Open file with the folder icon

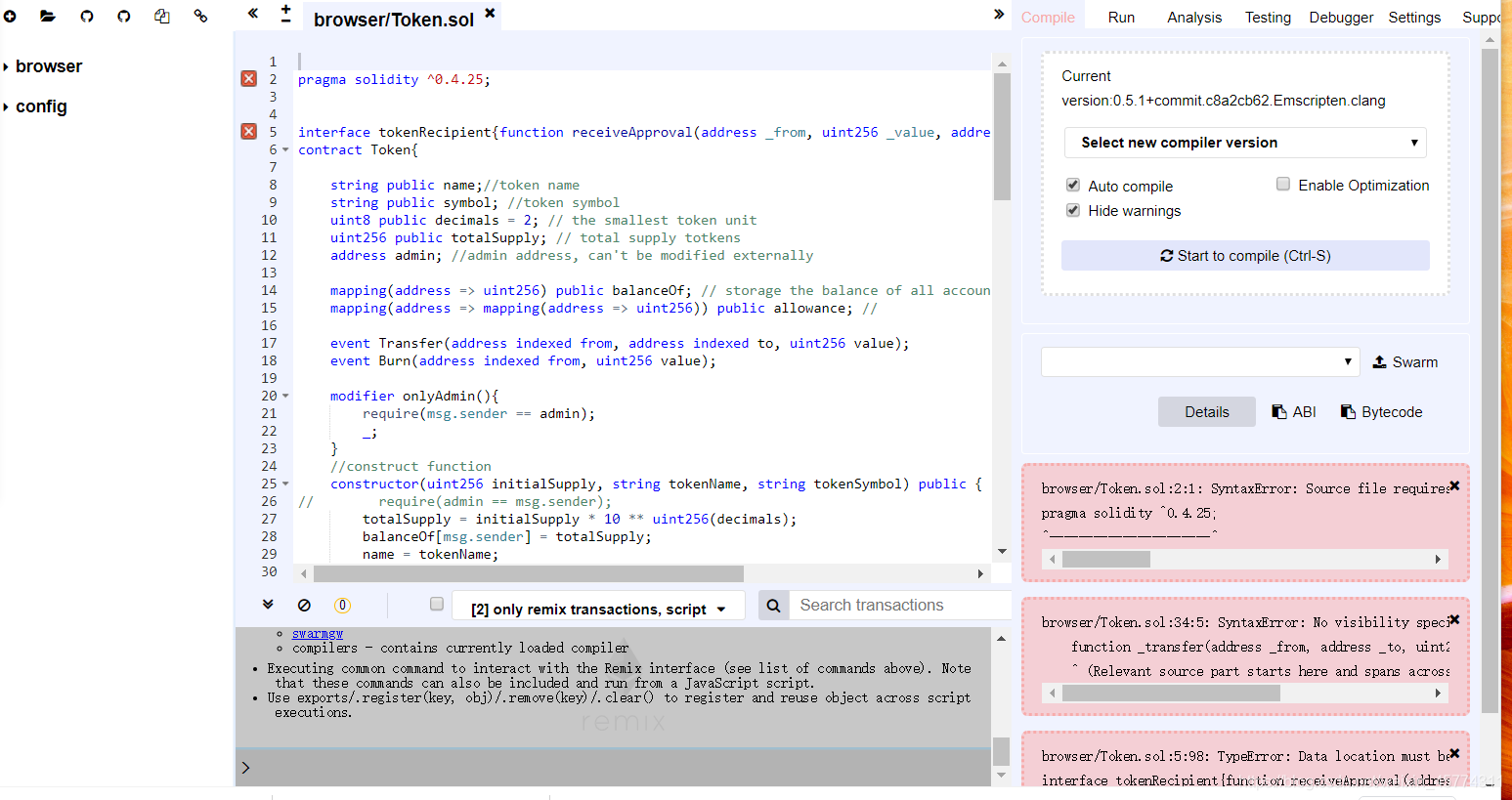click(47, 17)
